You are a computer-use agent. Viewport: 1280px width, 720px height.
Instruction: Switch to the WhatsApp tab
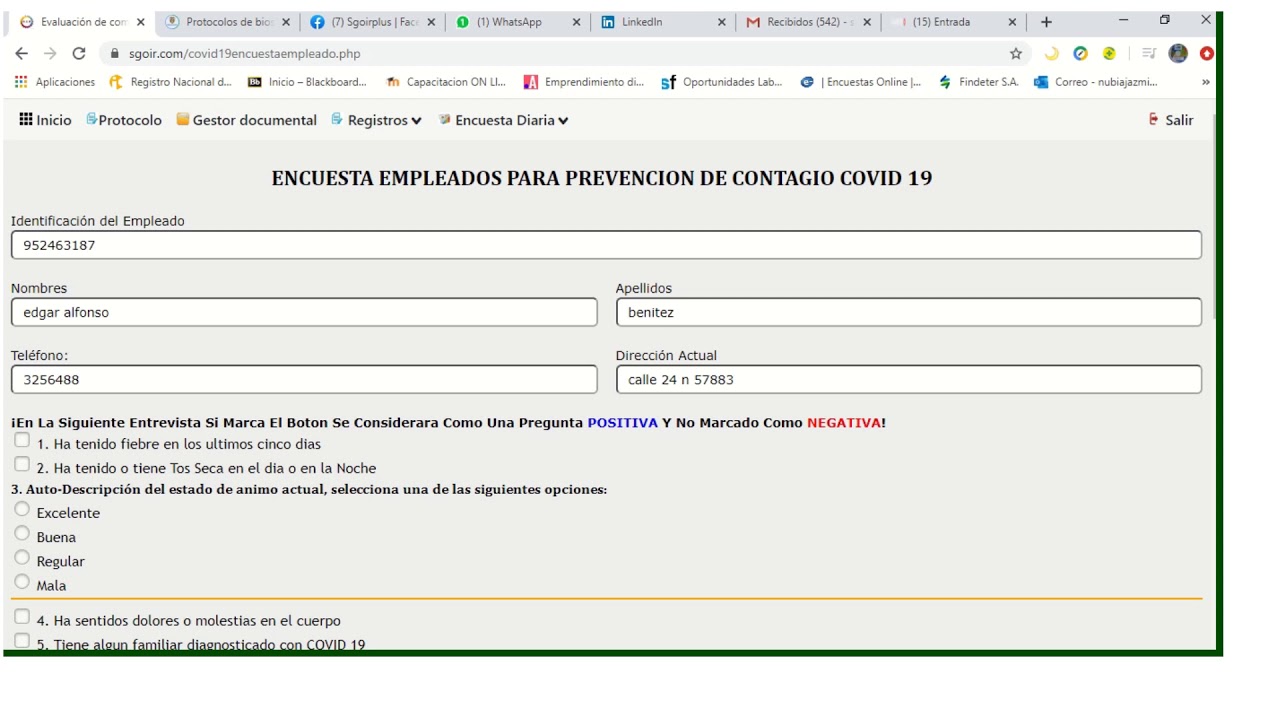[517, 22]
